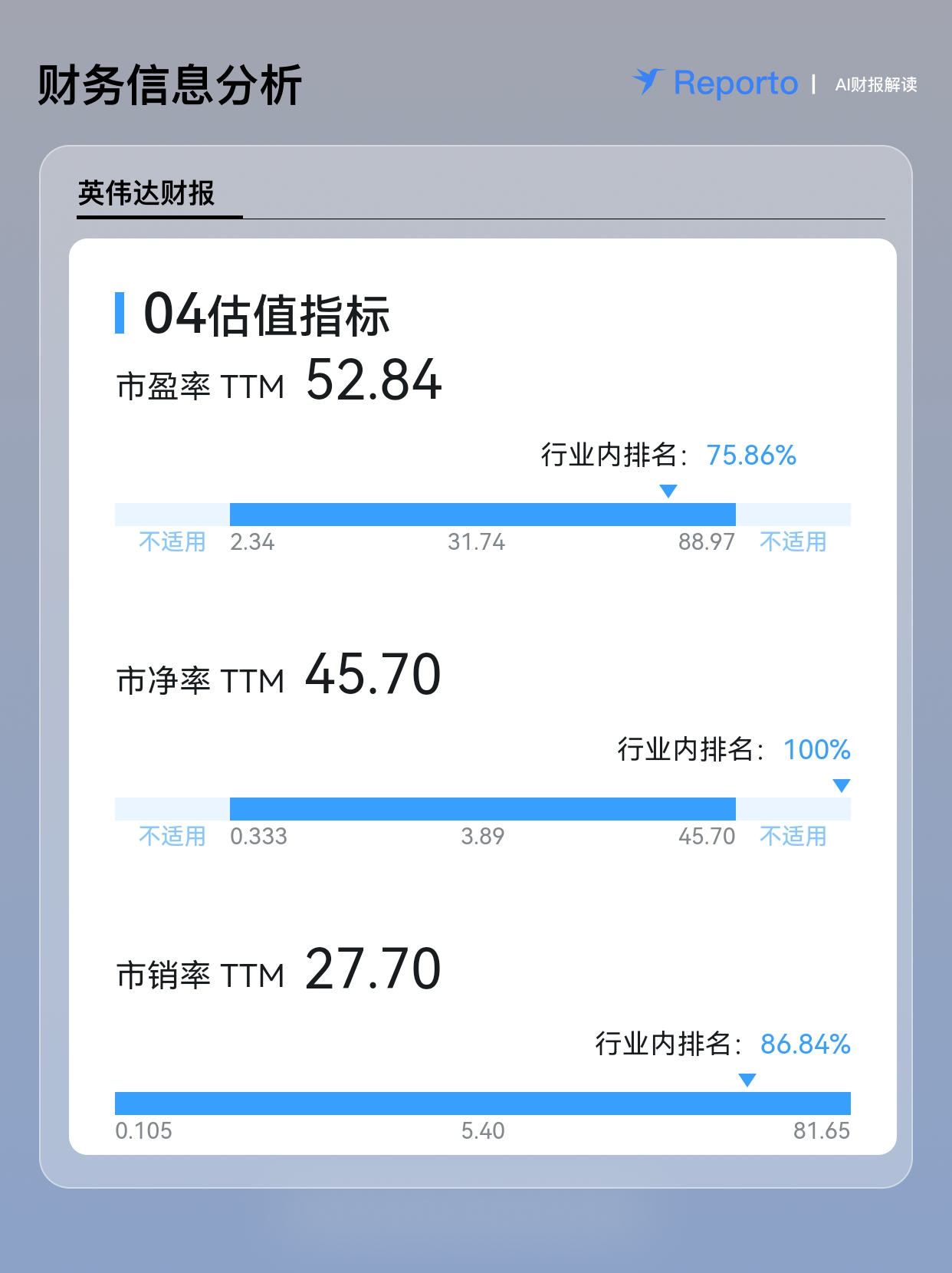
Task: Click the 45.70 headline value beside 市净率 TTM
Action: click(373, 675)
